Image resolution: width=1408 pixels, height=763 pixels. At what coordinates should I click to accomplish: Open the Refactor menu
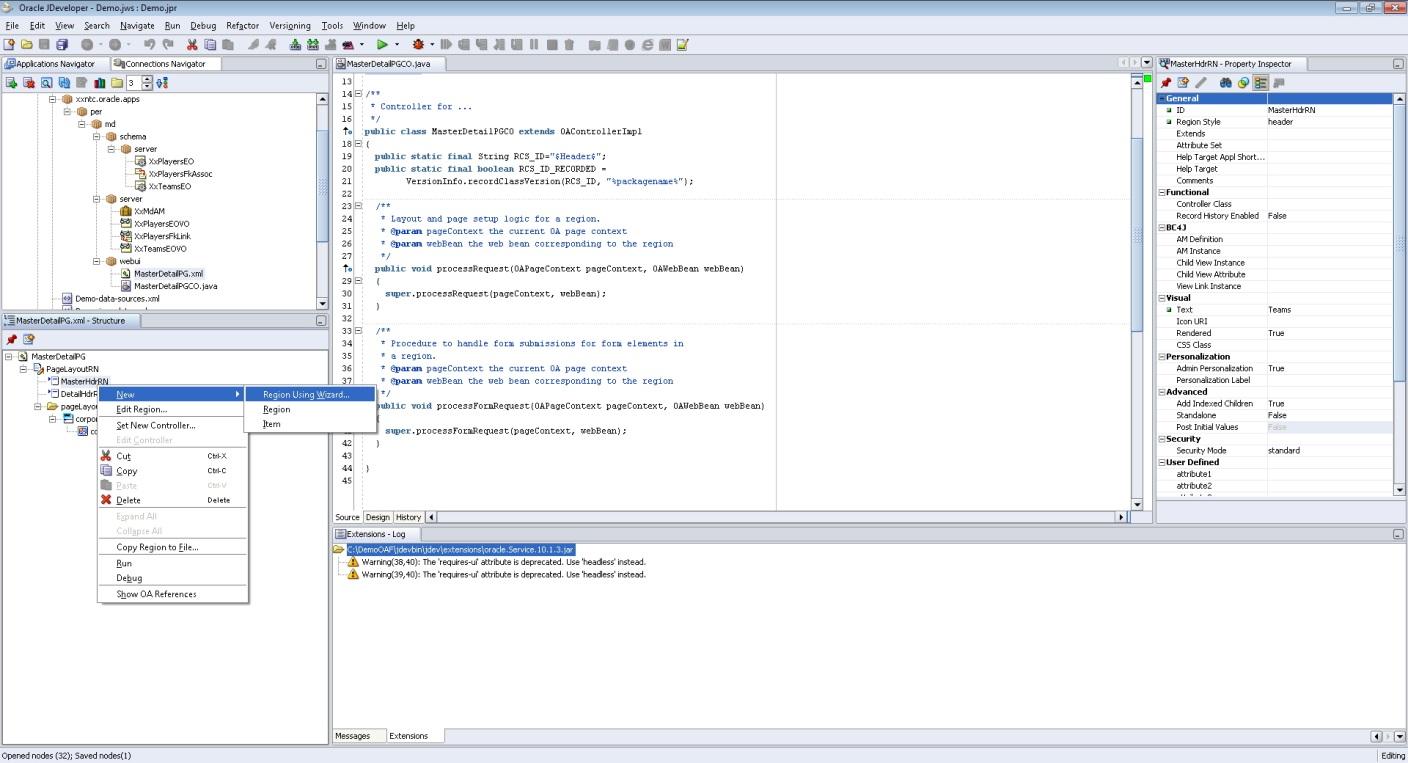[x=242, y=26]
